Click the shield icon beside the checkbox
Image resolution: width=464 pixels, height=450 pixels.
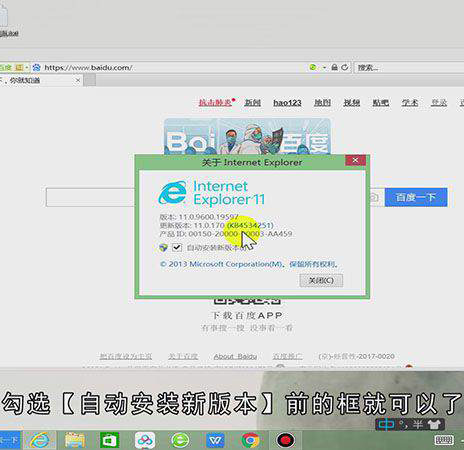(163, 248)
